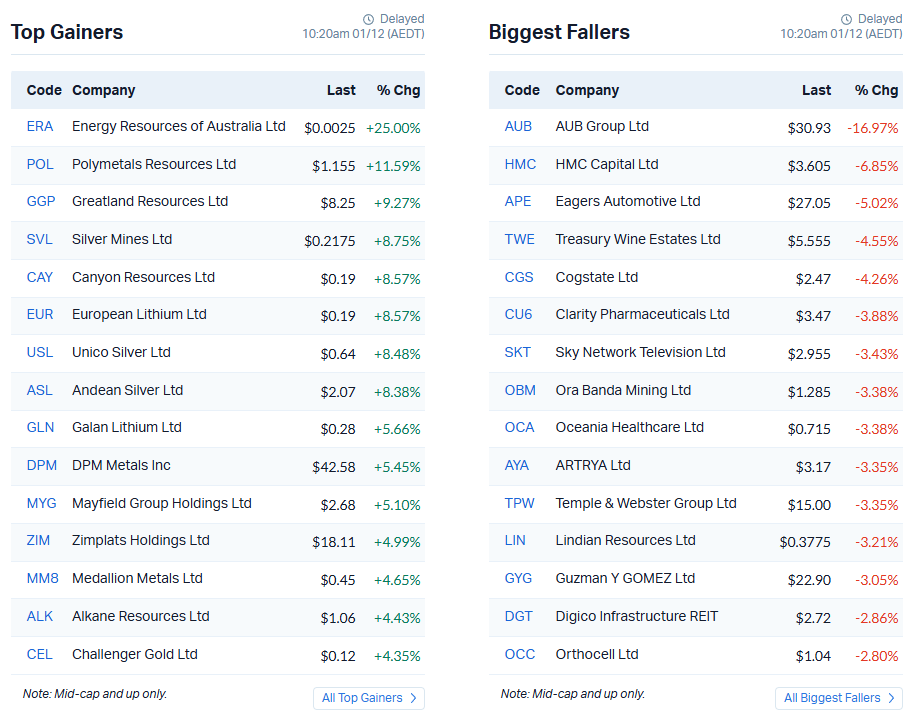Screen dimensions: 919x719
Task: Open the CU6 stock code link
Action: coord(519,315)
